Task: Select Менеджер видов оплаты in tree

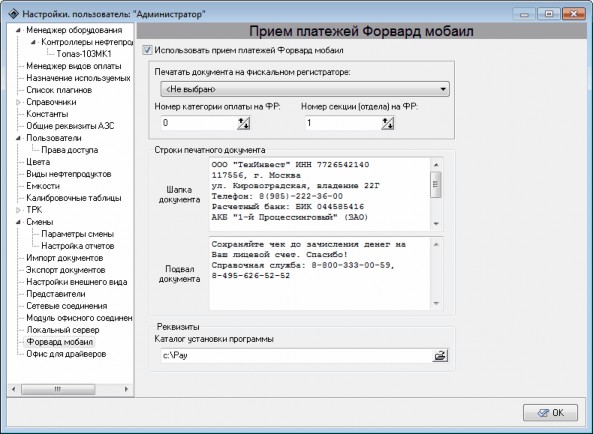Action: click(74, 66)
